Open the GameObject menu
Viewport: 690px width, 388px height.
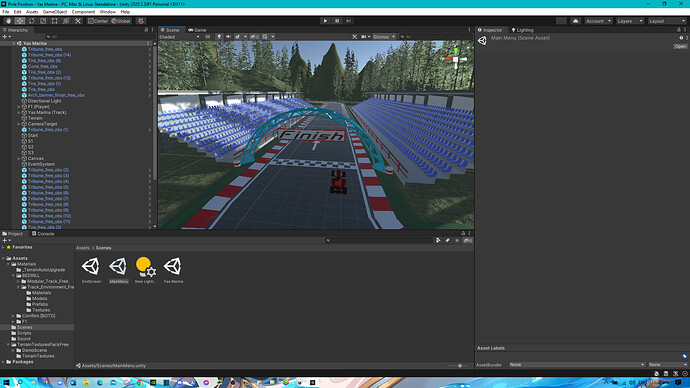[x=55, y=12]
